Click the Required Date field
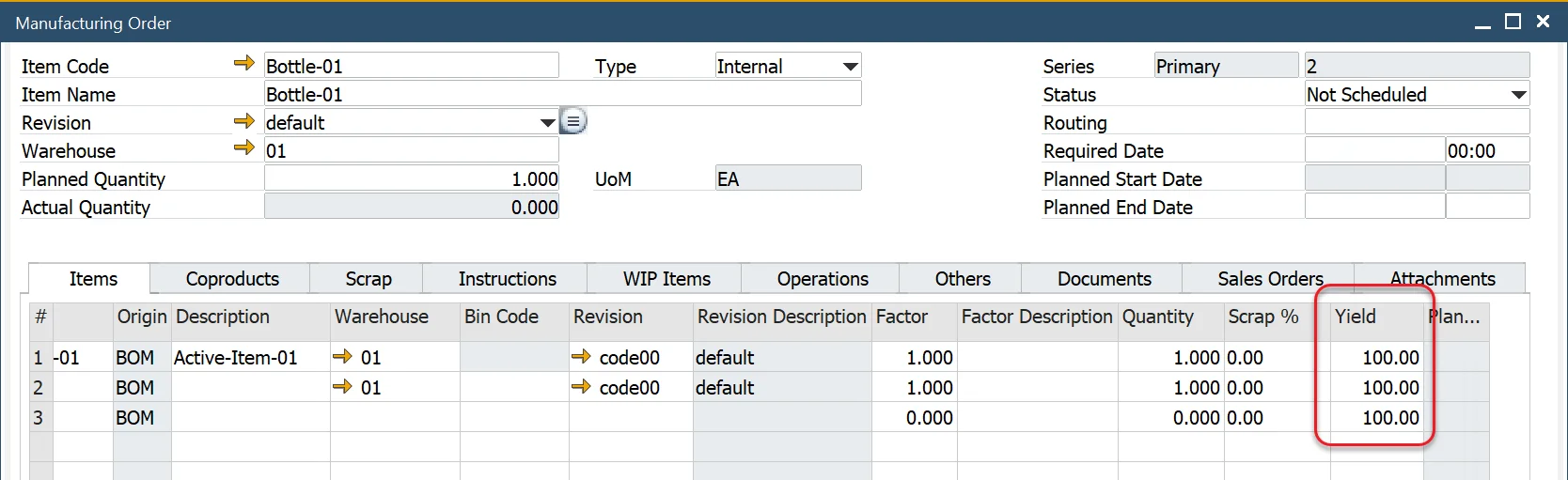Screen dimensions: 1568x480 click(1373, 150)
